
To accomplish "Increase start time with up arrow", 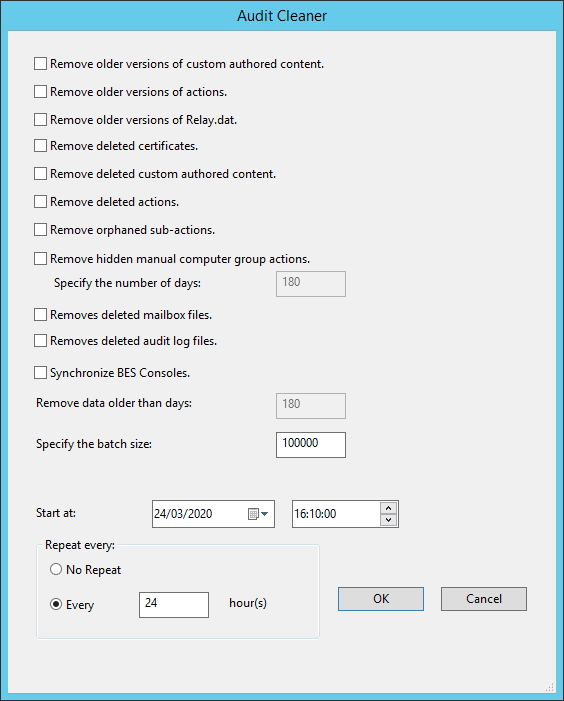I will click(388, 508).
